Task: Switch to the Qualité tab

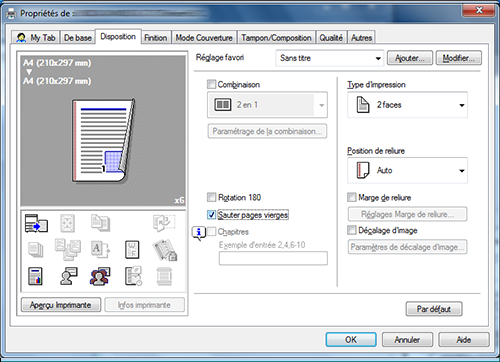Action: (x=331, y=37)
